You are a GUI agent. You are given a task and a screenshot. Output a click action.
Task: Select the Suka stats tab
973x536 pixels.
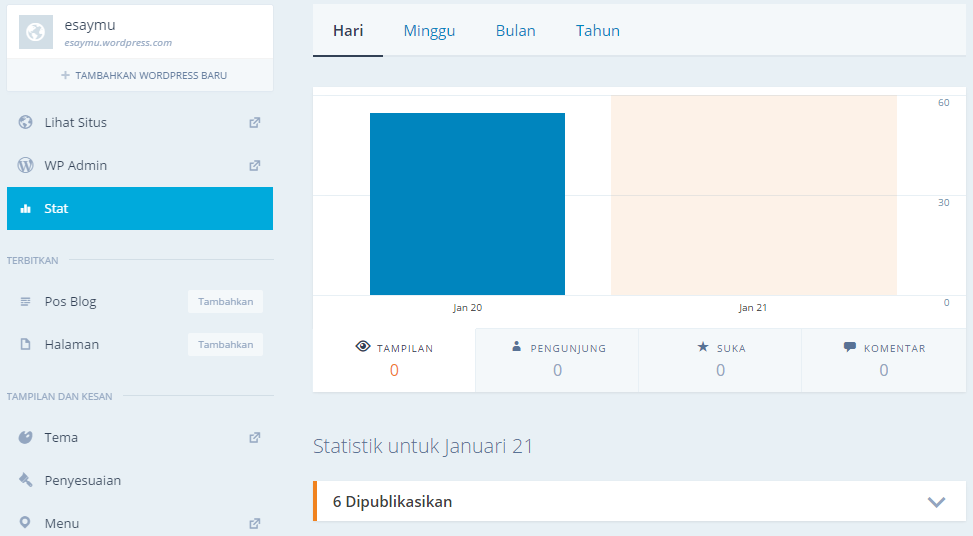point(720,360)
